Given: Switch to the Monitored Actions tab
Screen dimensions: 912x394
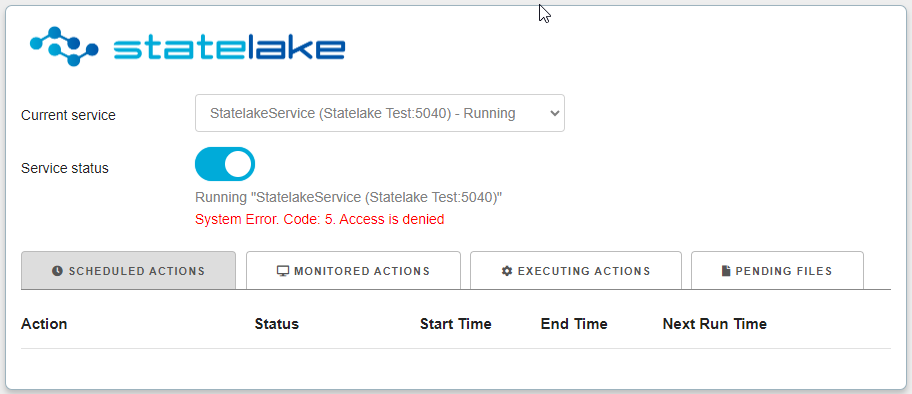Looking at the screenshot, I should 353,271.
